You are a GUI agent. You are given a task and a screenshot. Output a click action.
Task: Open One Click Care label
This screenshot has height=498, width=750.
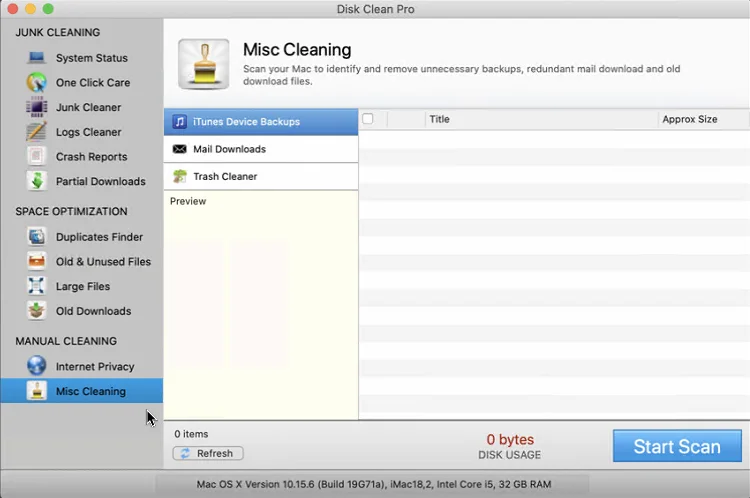tap(93, 82)
